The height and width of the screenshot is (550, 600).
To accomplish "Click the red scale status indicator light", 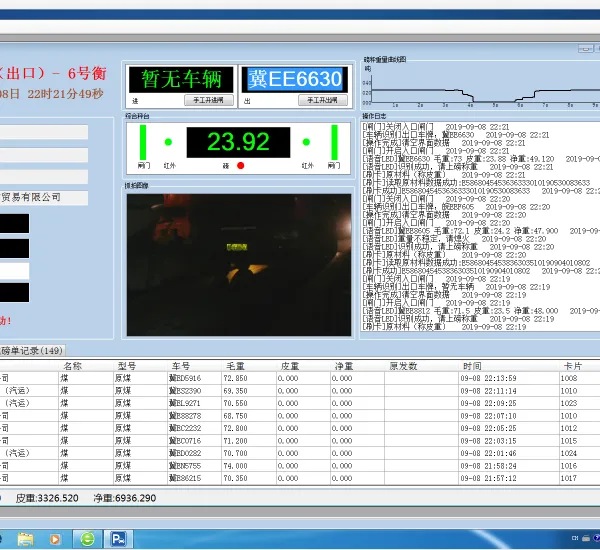I will tap(240, 166).
